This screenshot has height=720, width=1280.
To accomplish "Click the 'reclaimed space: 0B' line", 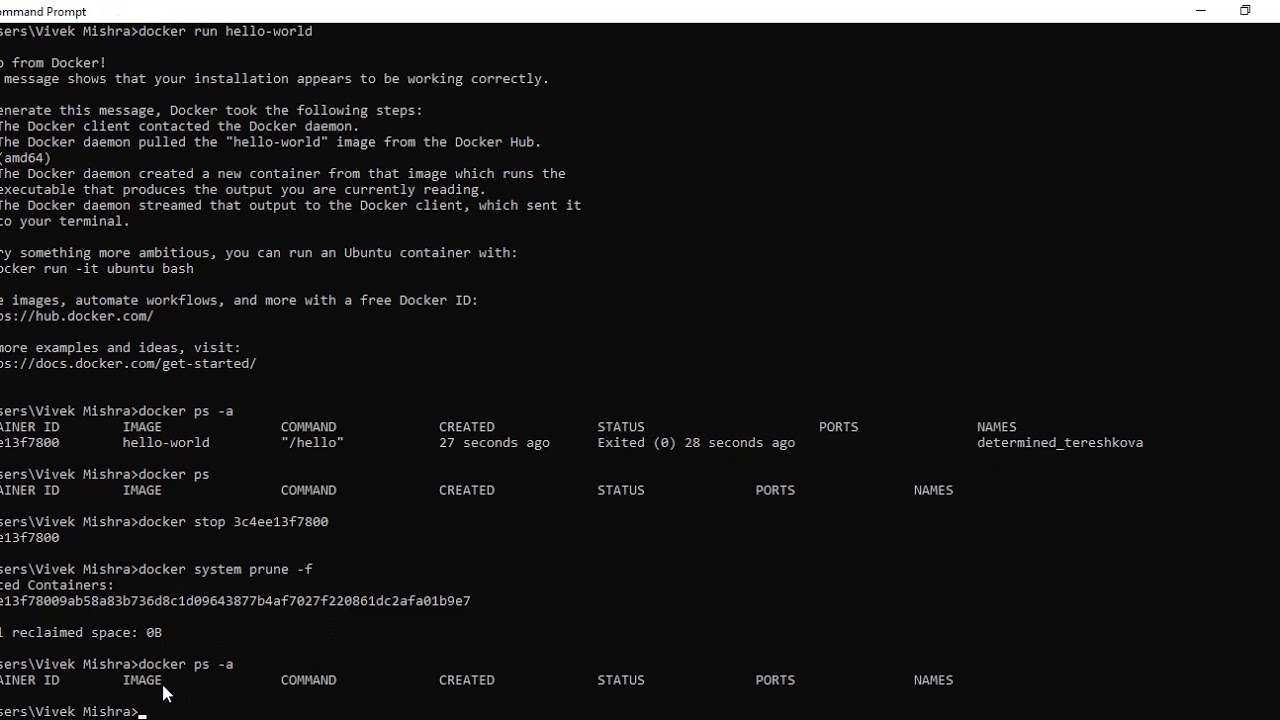I will (81, 632).
